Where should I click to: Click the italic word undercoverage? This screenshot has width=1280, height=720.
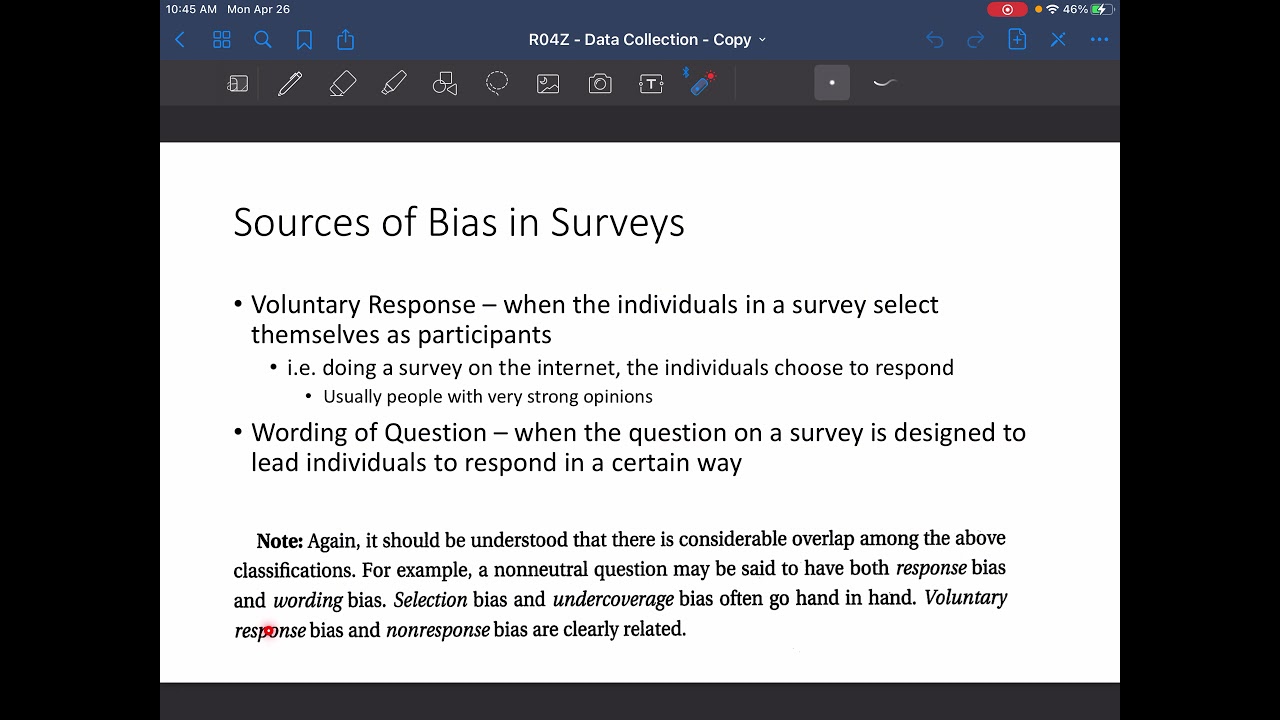(x=613, y=600)
